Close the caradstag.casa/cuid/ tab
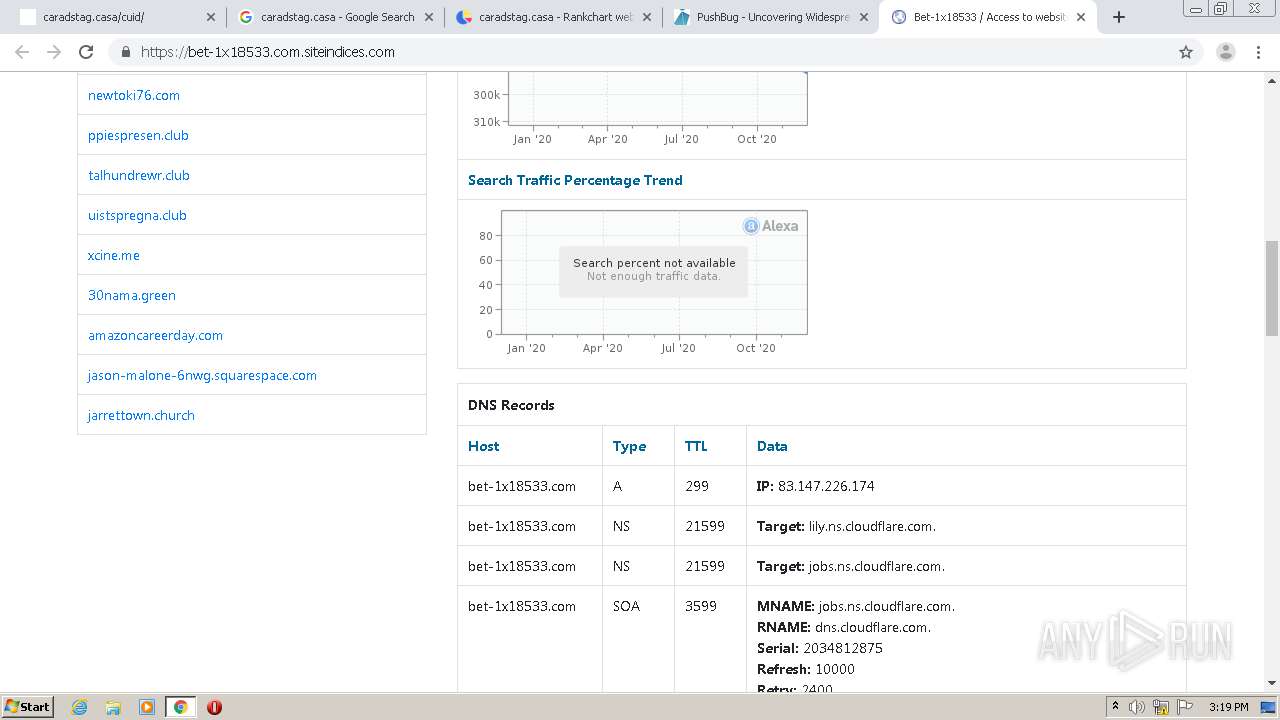1280x720 pixels. click(x=210, y=17)
